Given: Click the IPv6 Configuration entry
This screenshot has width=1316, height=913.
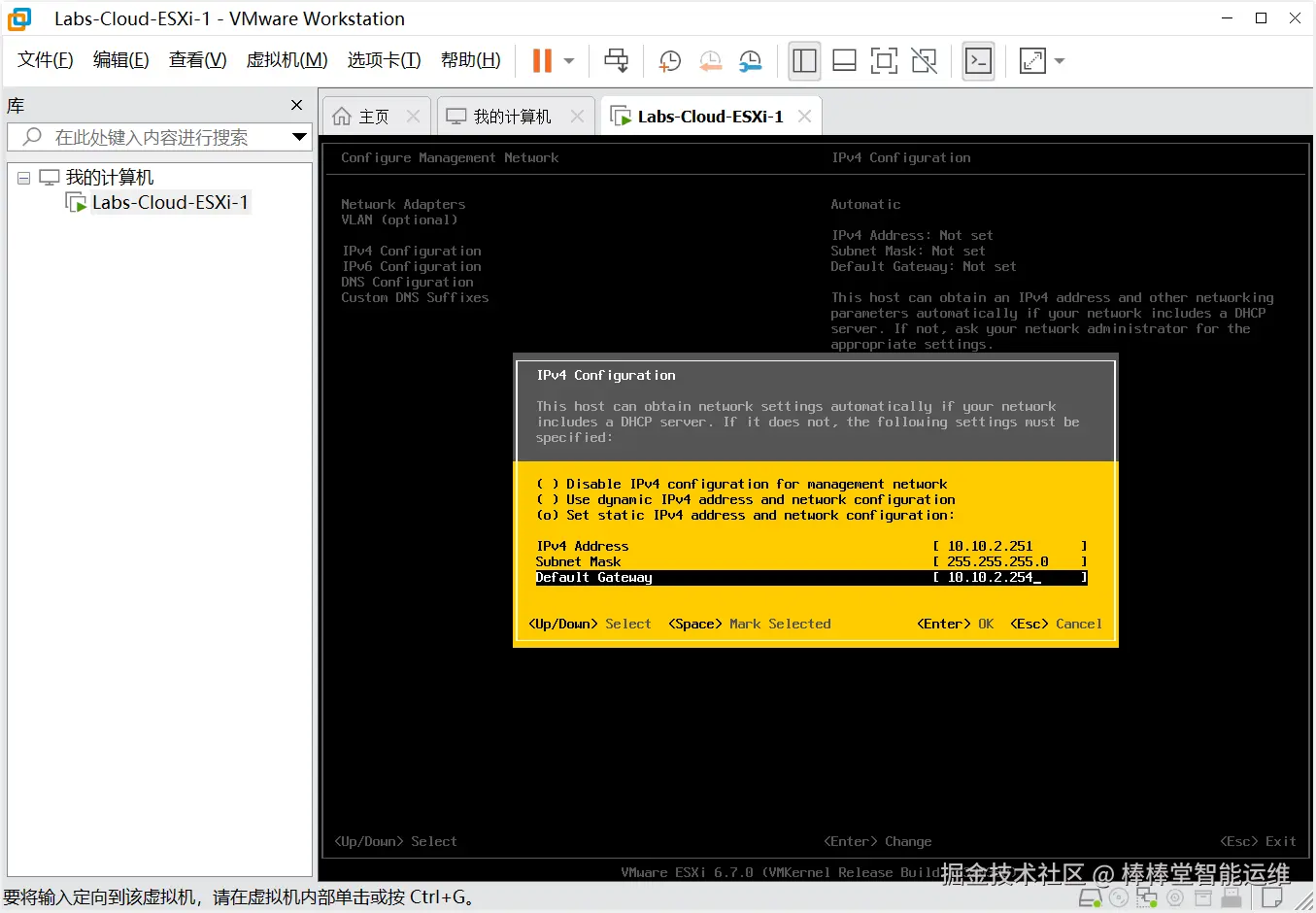Looking at the screenshot, I should [411, 266].
